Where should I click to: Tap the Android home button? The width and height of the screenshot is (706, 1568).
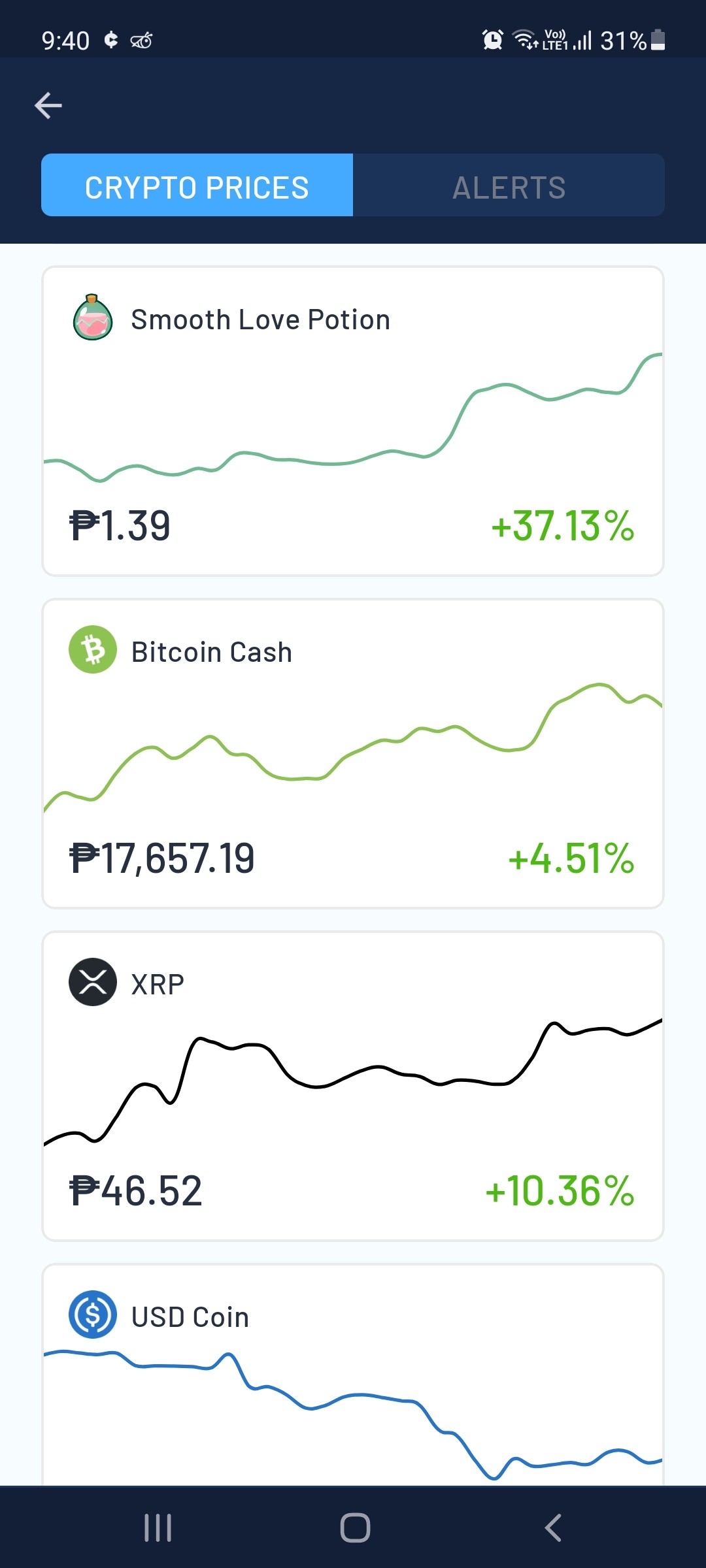coord(355,1527)
